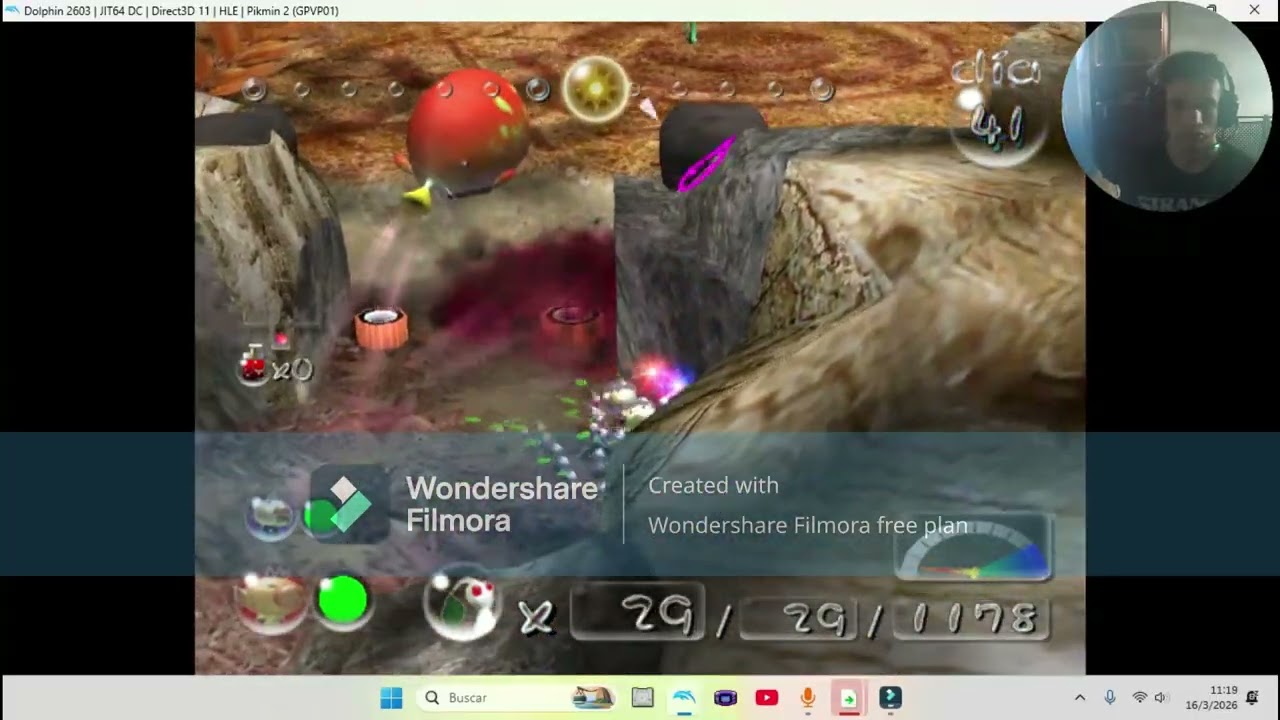The image size is (1280, 720).
Task: Click the webcam overlay circle
Action: [1166, 107]
